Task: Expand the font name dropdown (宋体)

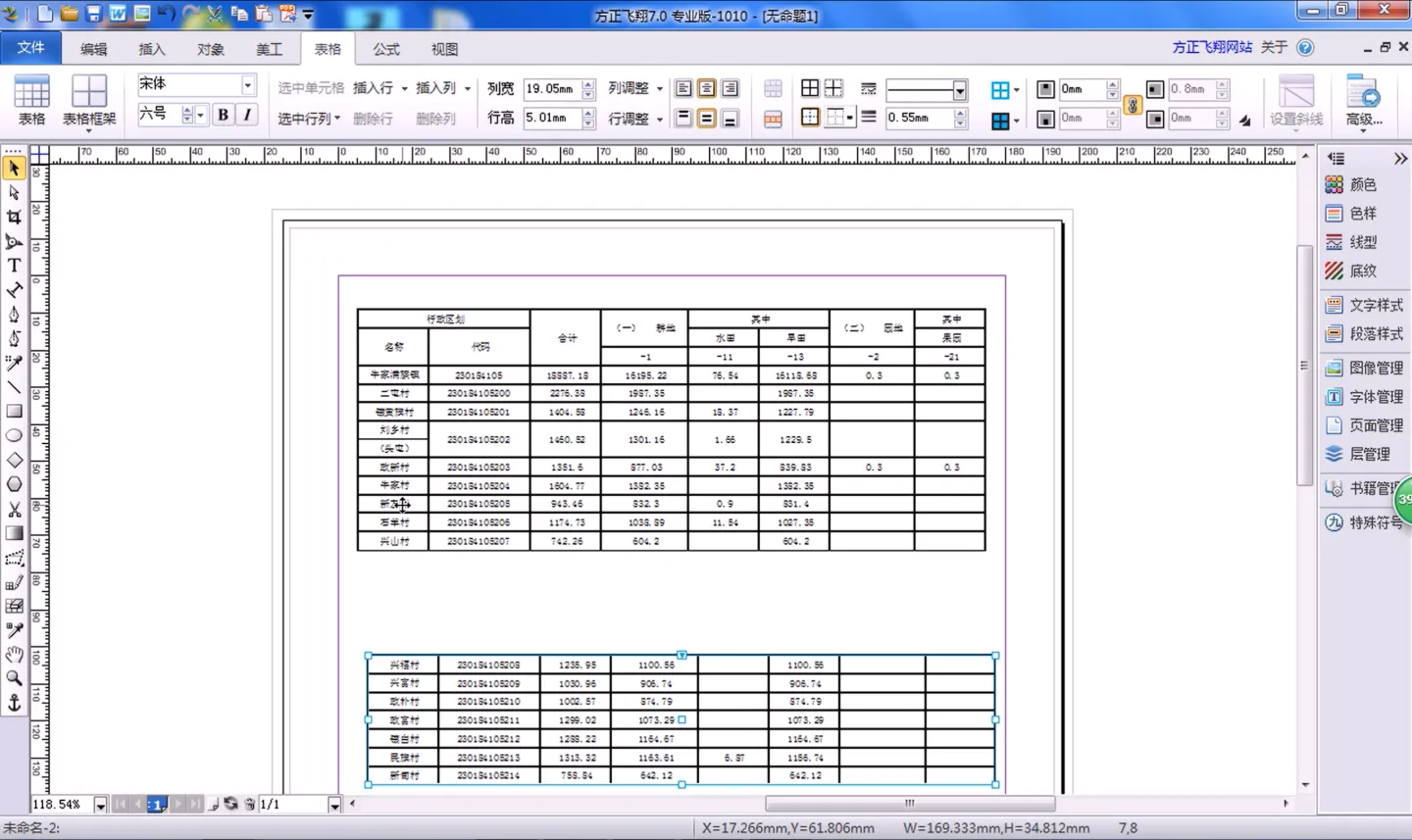Action: point(248,85)
